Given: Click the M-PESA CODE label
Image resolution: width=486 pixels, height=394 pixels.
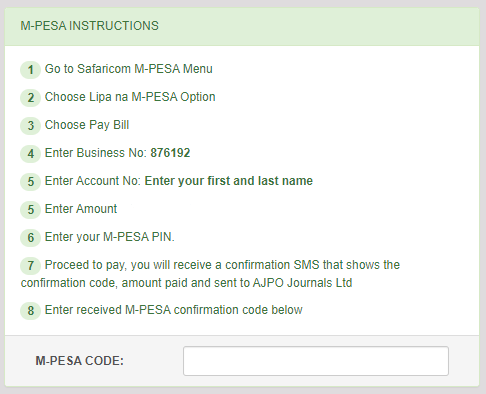Looking at the screenshot, I should click(80, 361).
